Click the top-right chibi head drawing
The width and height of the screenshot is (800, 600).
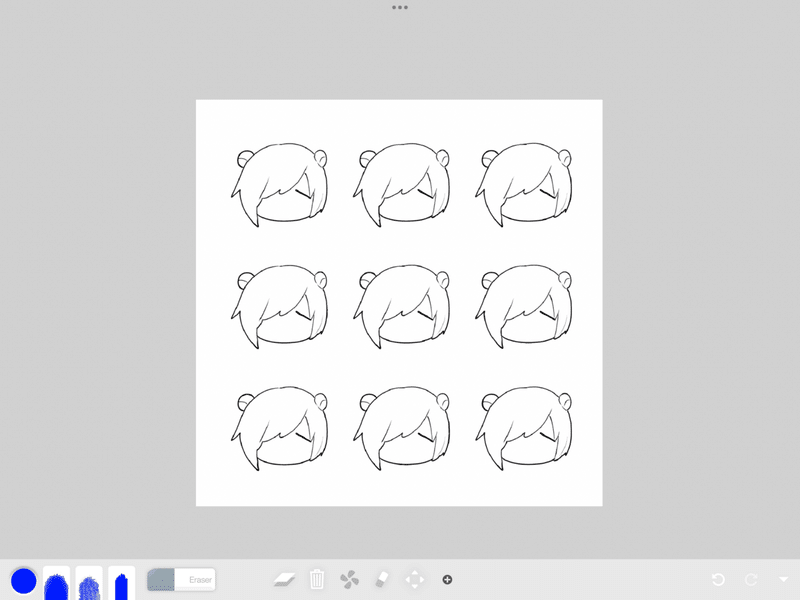(x=524, y=185)
